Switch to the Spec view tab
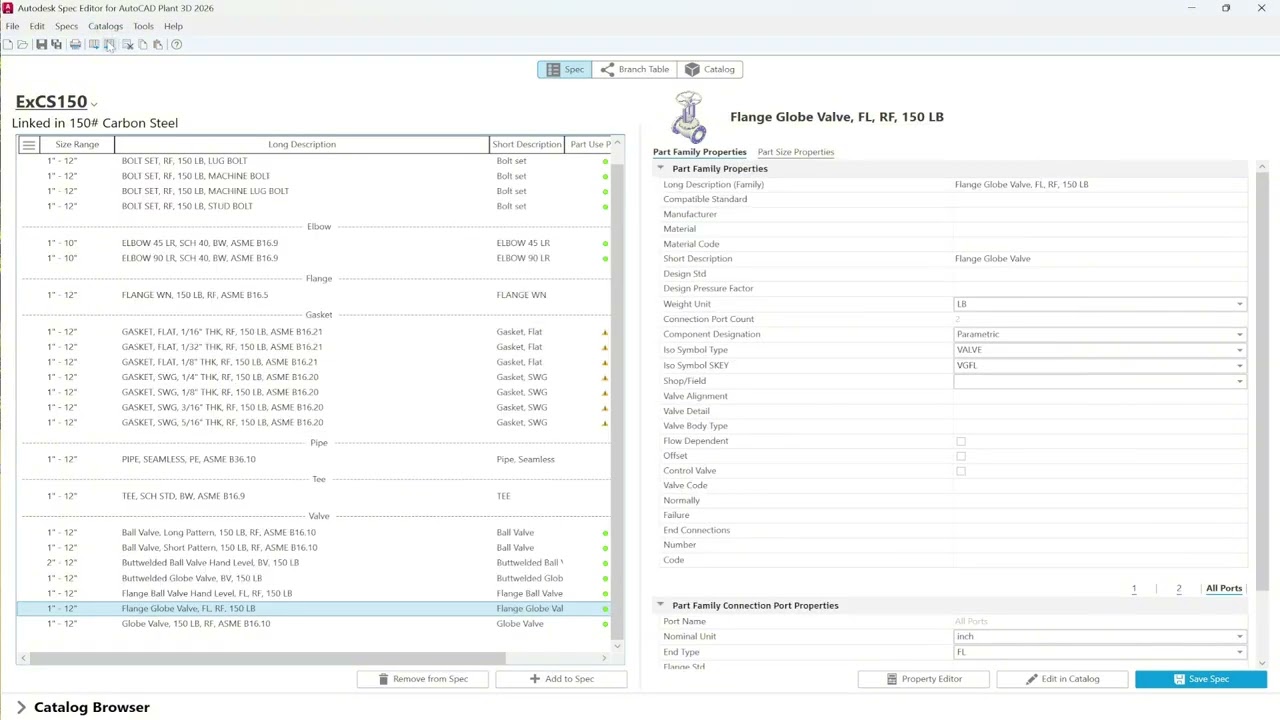Viewport: 1280px width, 720px height. pos(564,70)
